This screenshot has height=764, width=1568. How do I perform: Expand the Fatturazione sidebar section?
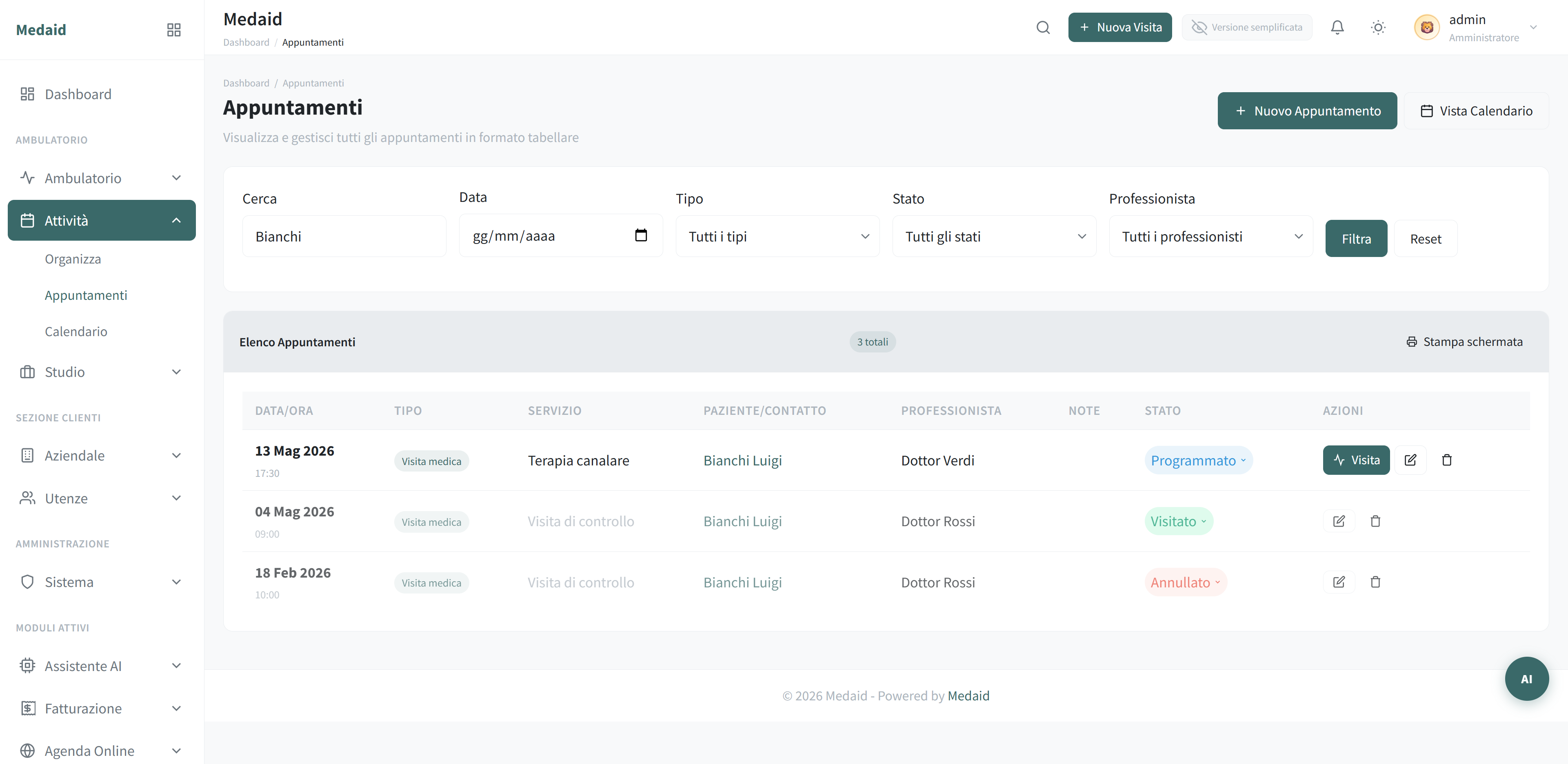click(102, 709)
